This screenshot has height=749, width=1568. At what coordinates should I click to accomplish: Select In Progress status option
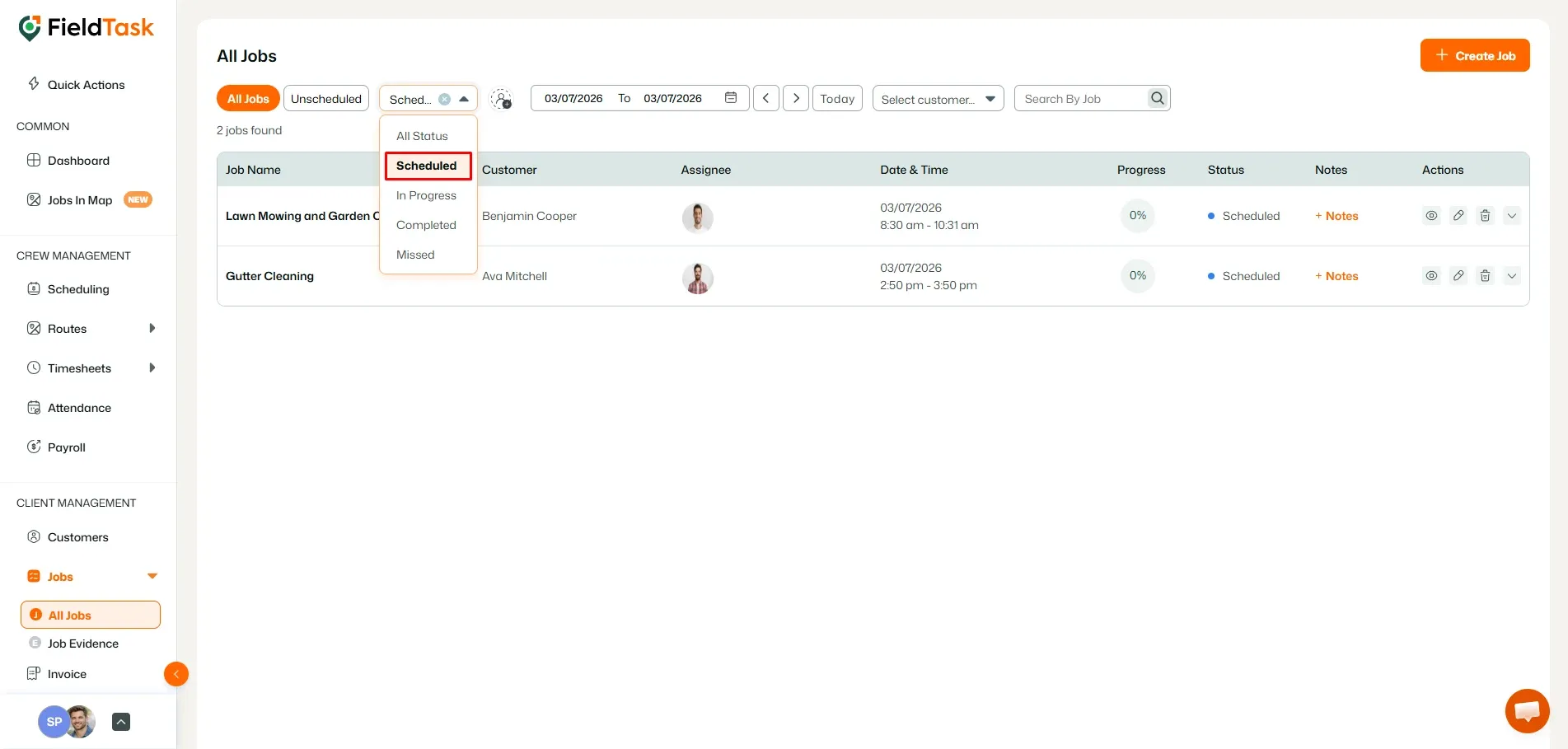(428, 194)
